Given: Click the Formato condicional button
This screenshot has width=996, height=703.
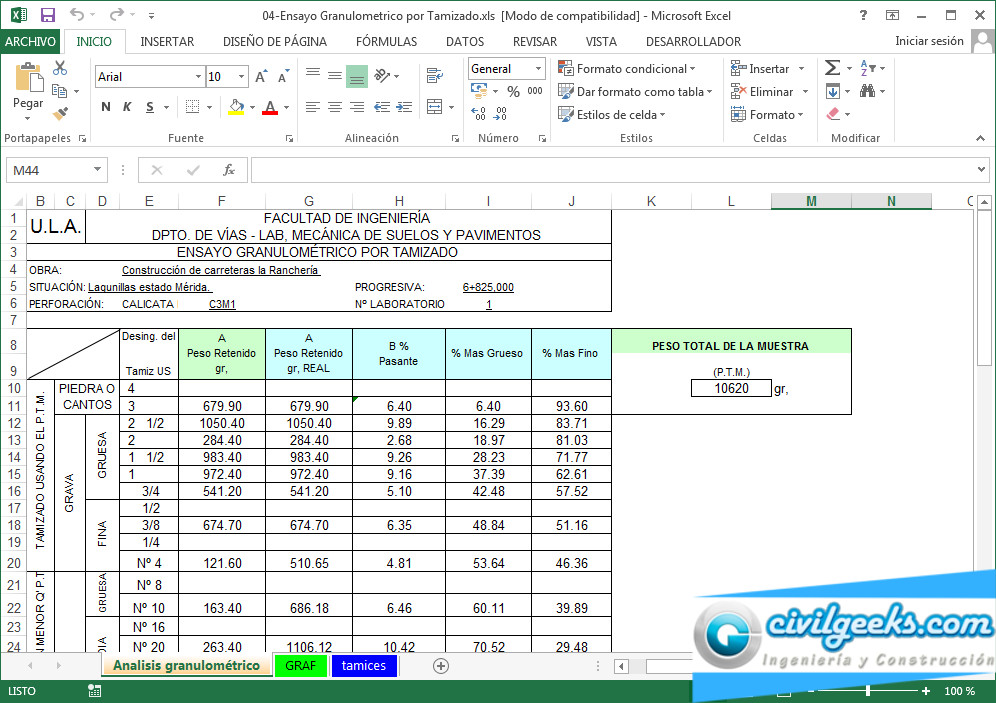Looking at the screenshot, I should pyautogui.click(x=632, y=69).
